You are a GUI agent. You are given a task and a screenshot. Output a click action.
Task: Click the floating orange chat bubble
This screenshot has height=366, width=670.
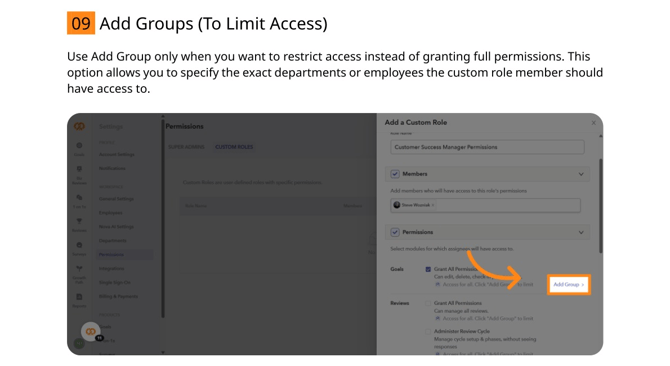[91, 331]
